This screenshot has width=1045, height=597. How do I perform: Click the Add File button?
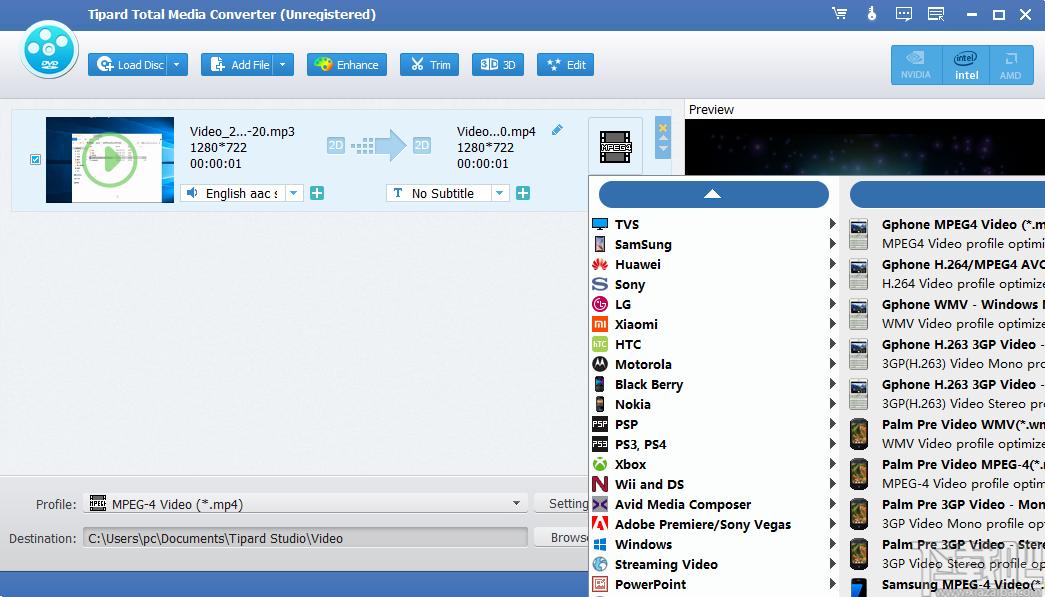[x=237, y=65]
